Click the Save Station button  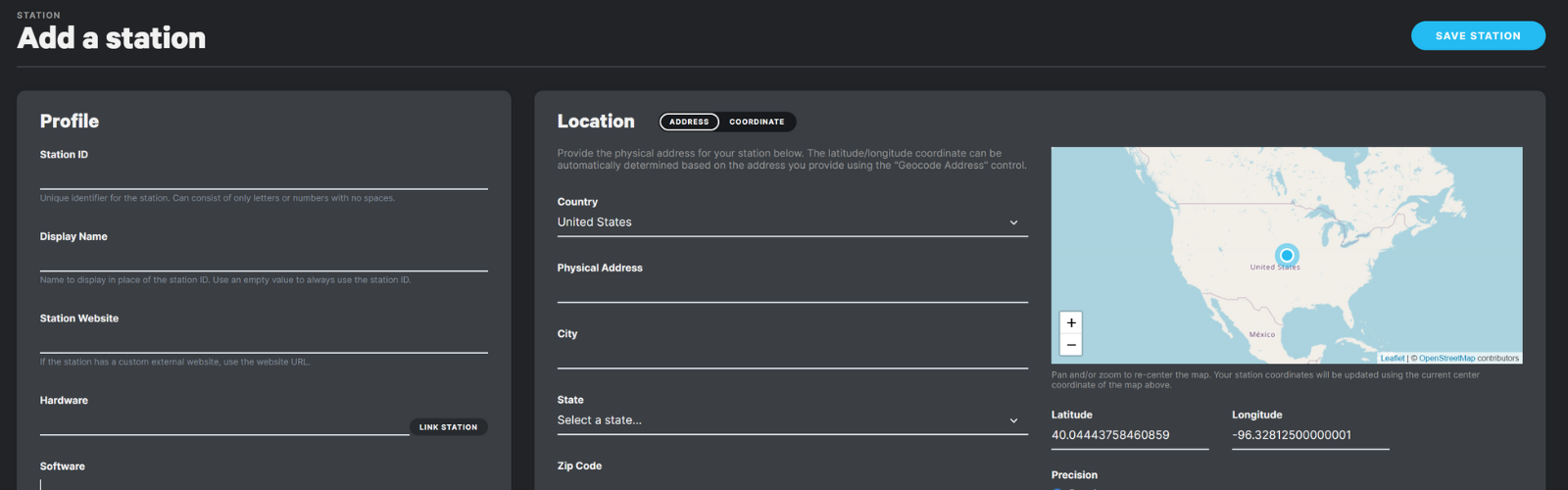click(x=1478, y=36)
